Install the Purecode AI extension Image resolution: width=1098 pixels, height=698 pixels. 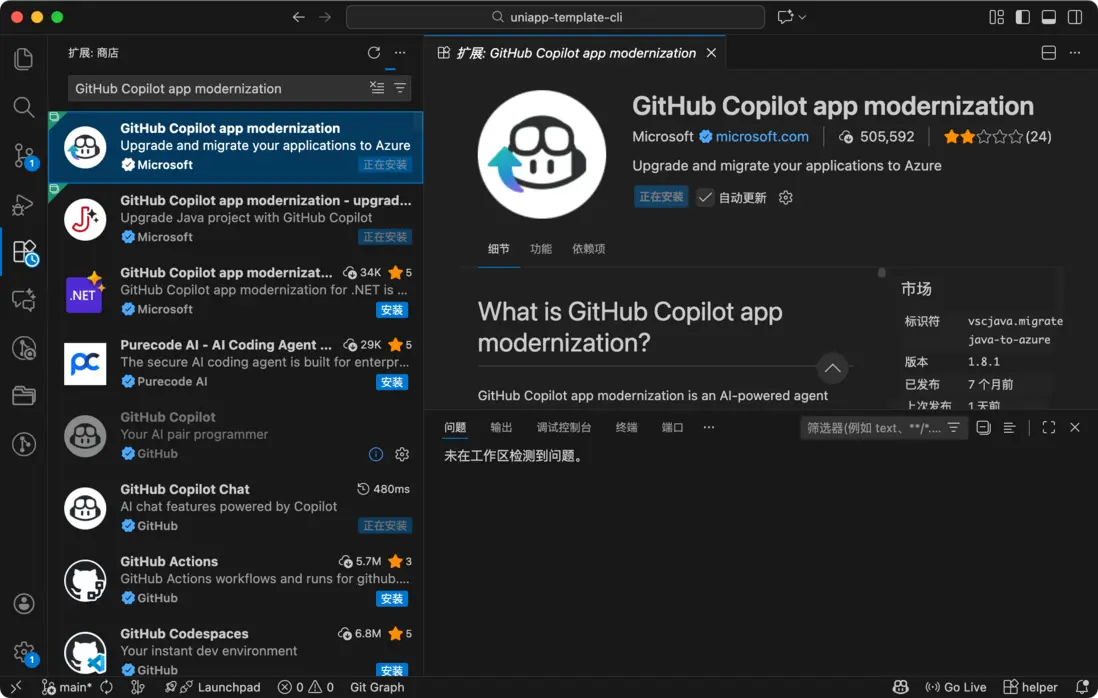tap(391, 382)
